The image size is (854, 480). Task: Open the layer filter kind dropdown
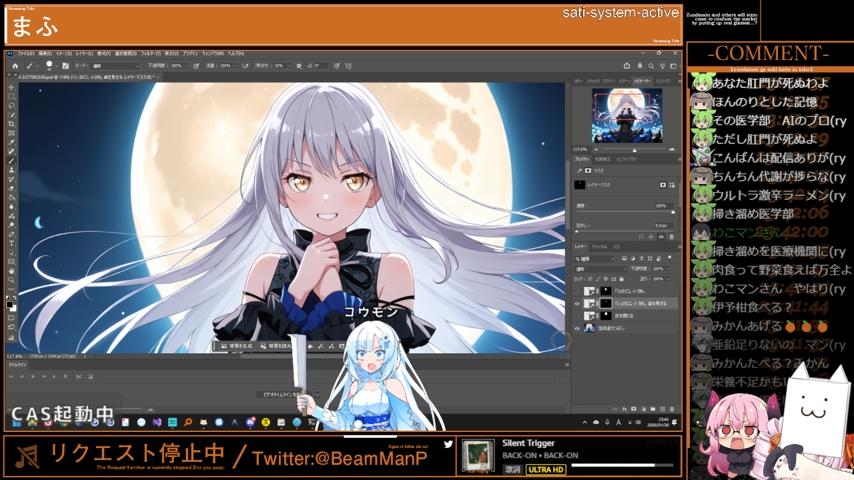click(593, 259)
